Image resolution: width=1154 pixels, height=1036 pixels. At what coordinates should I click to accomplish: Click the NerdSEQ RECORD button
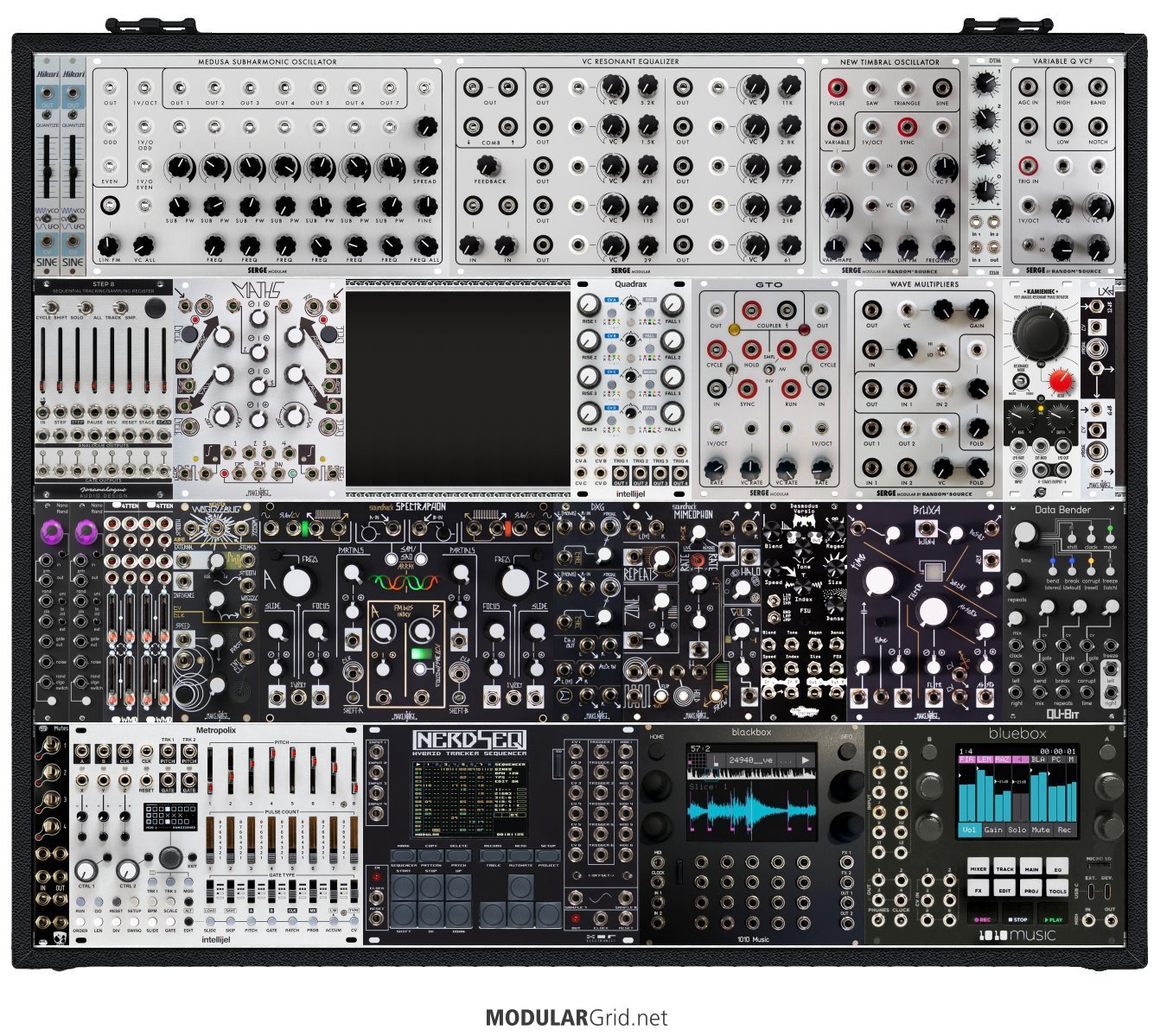493,855
